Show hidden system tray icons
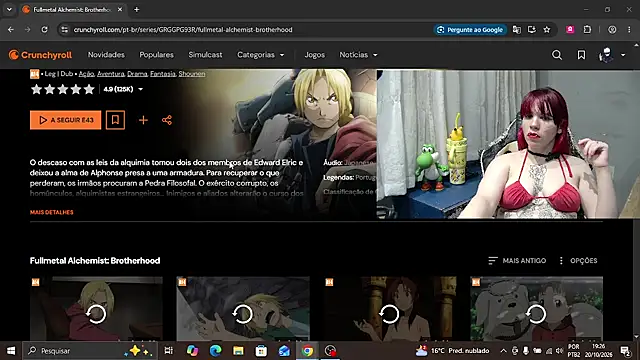 pyautogui.click(x=504, y=351)
